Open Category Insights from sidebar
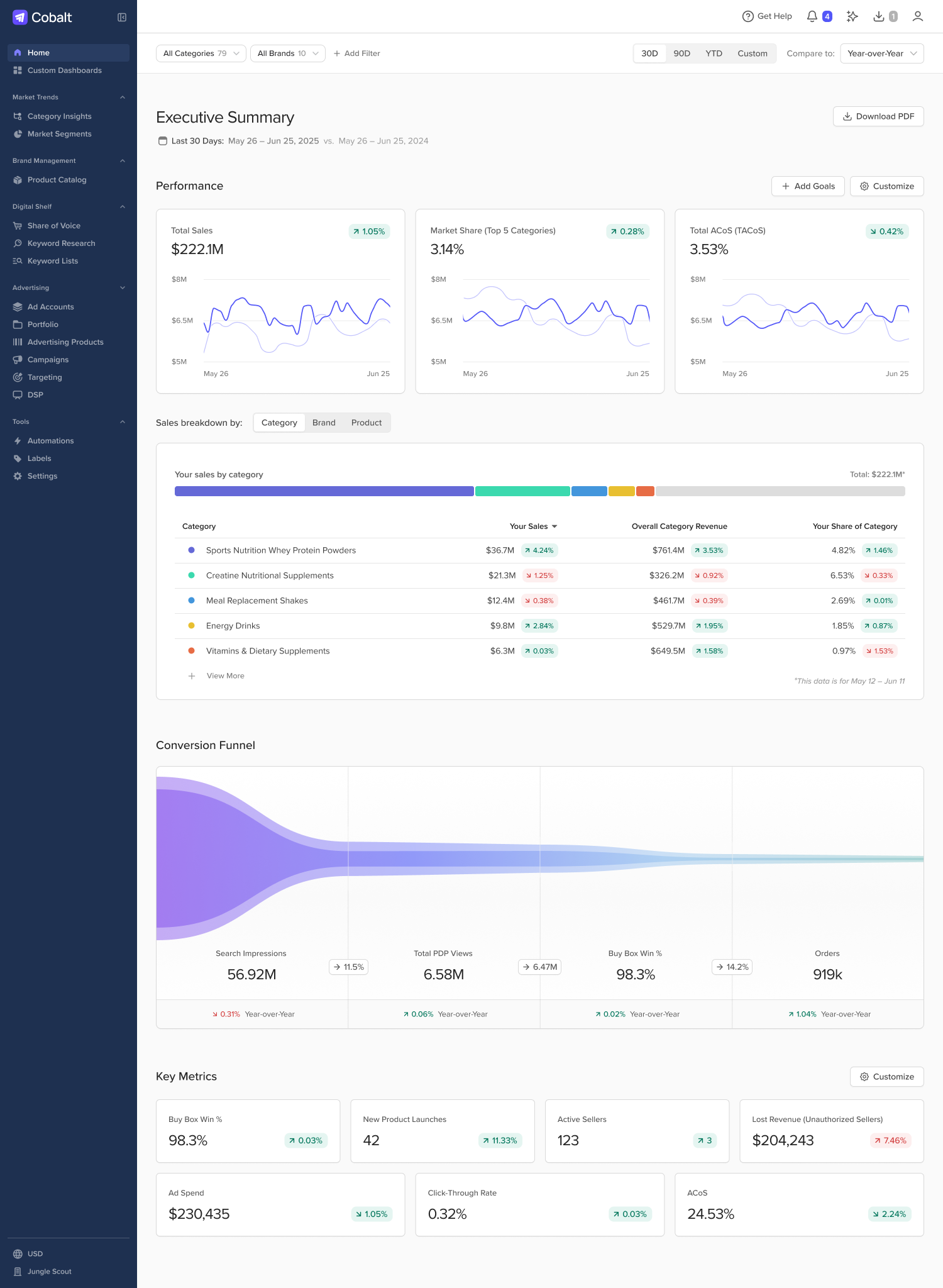 pyautogui.click(x=60, y=116)
